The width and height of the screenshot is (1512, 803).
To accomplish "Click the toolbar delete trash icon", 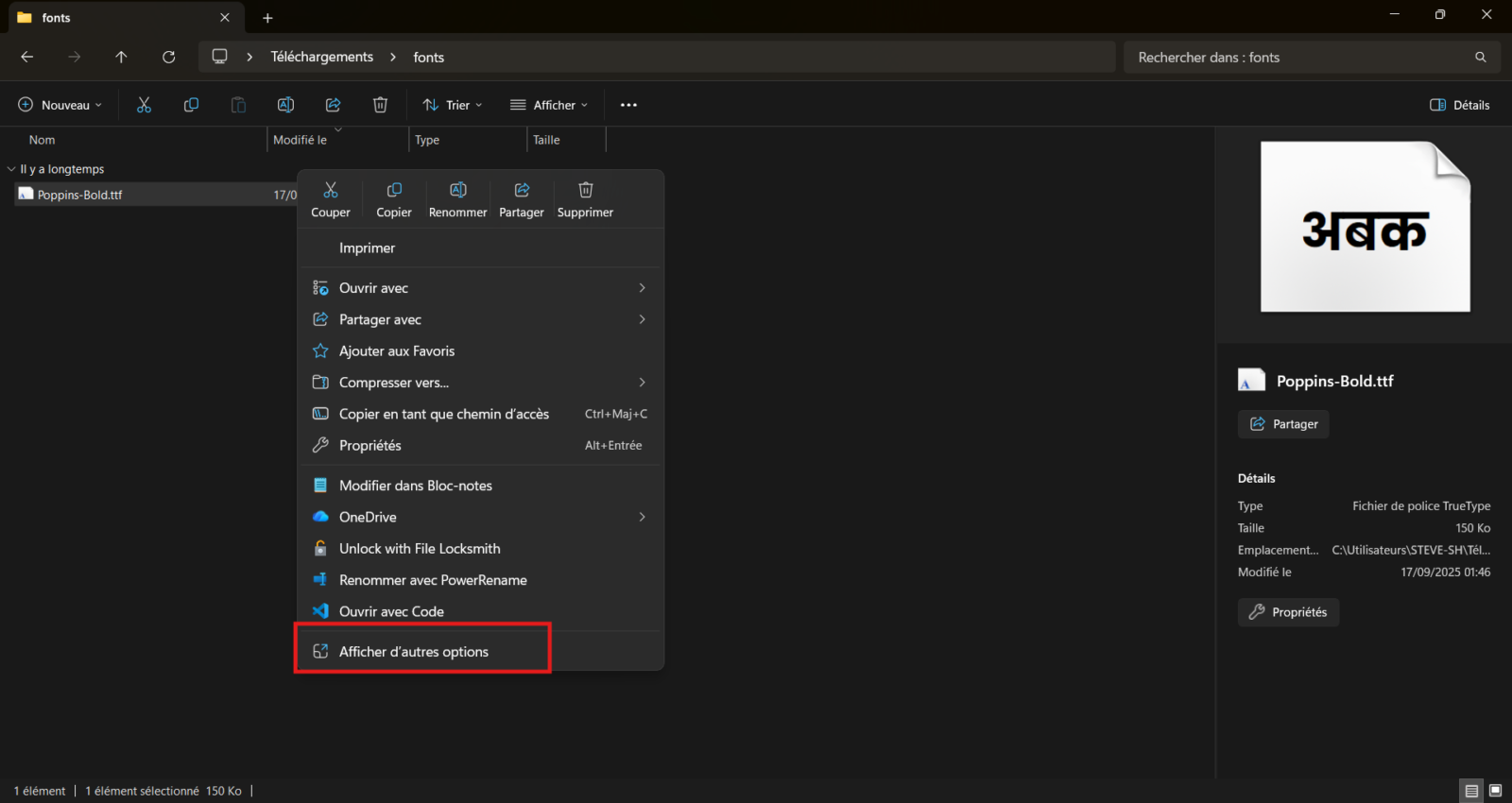I will tap(380, 105).
